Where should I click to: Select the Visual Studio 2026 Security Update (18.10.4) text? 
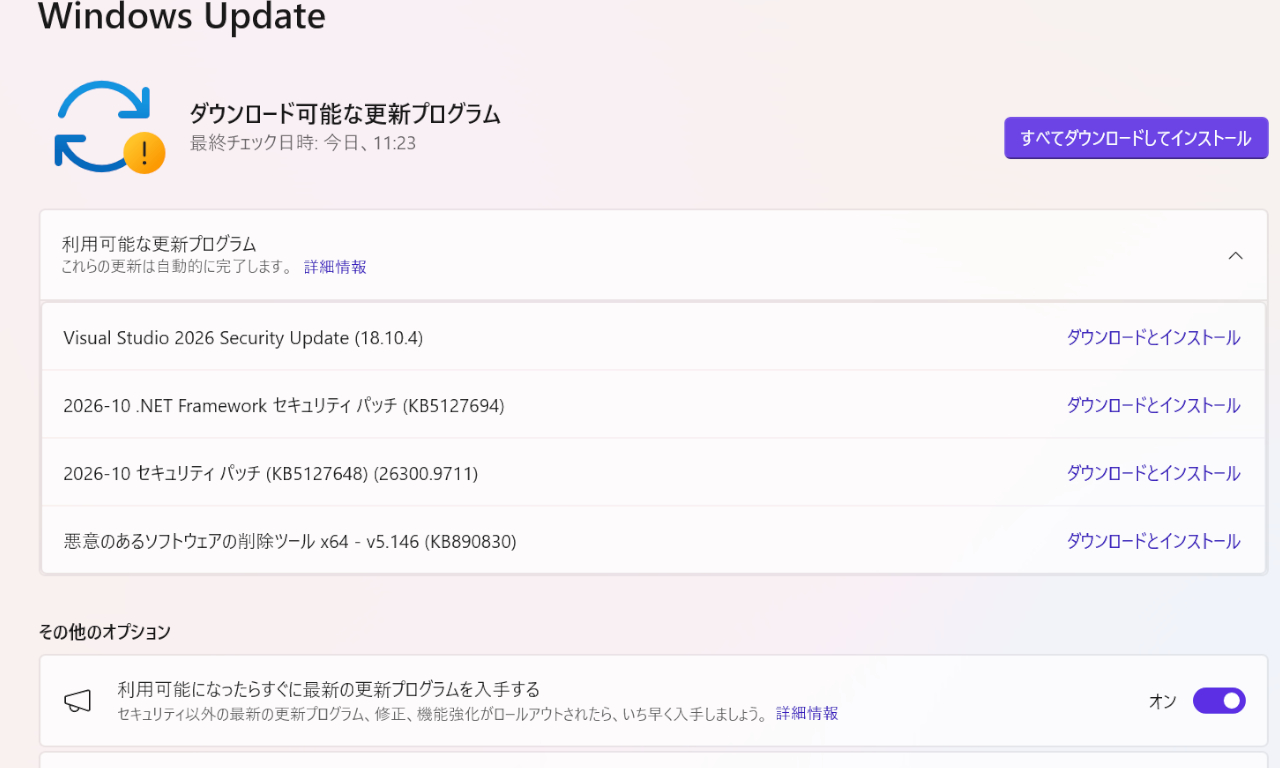243,338
